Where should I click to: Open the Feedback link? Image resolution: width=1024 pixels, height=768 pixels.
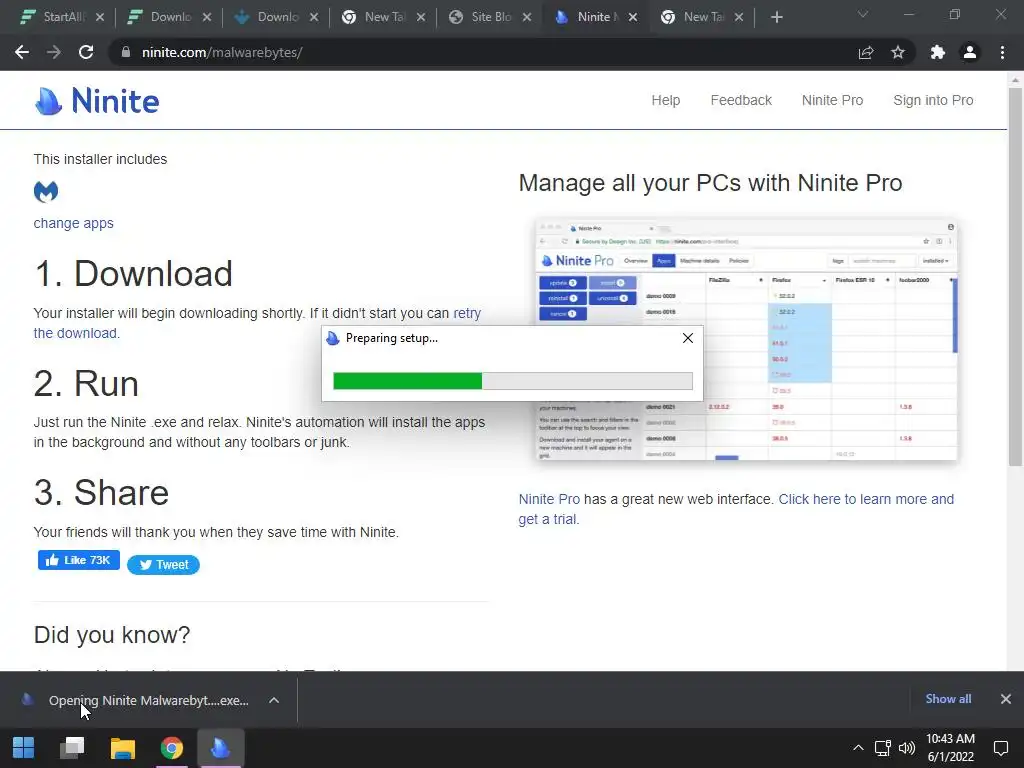[741, 101]
